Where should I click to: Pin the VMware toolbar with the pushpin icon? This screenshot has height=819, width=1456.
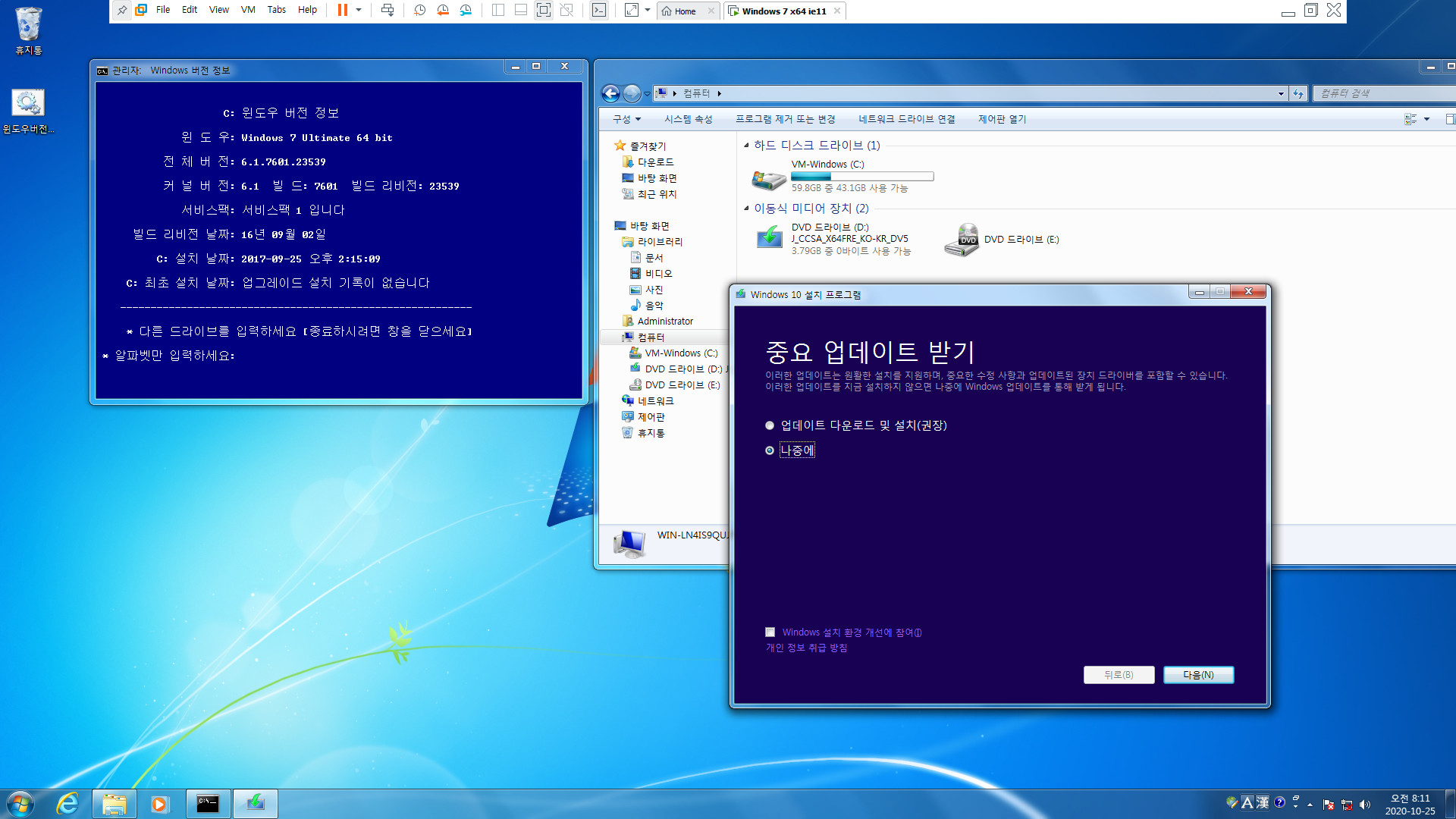click(122, 11)
